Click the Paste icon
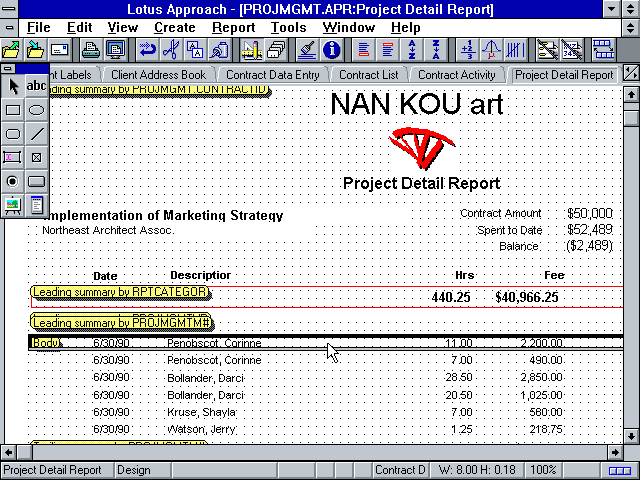 (220, 50)
